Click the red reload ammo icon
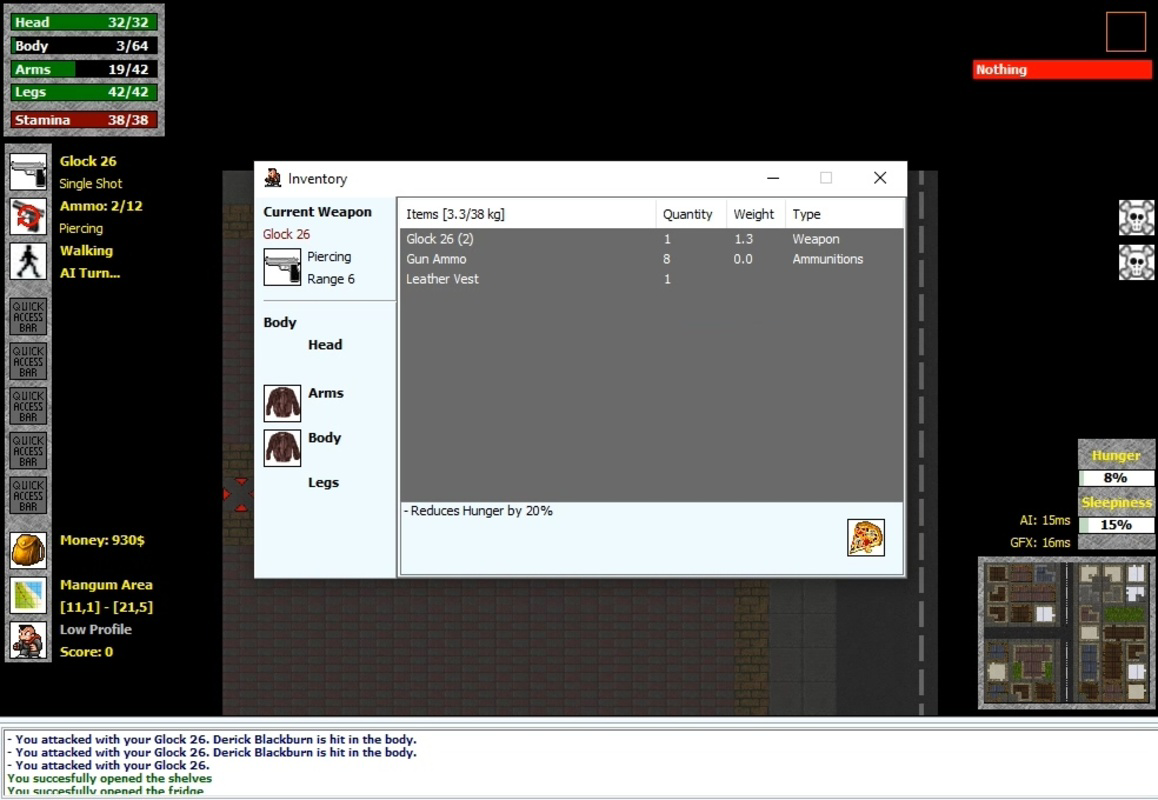 (28, 216)
